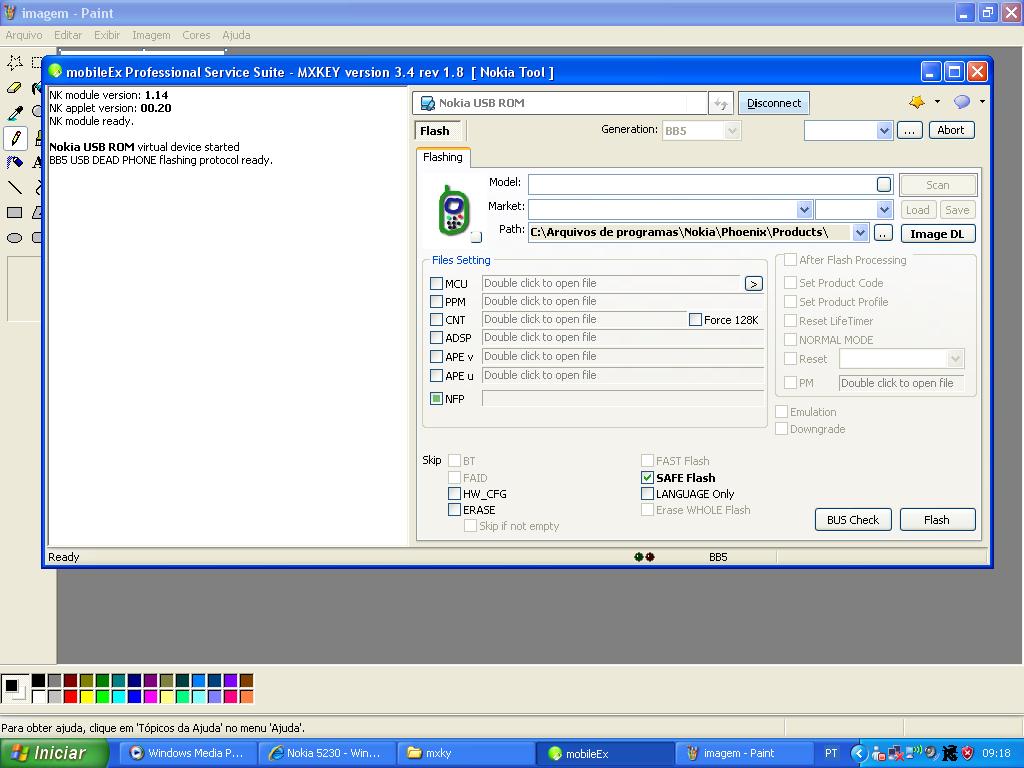The height and width of the screenshot is (768, 1024).
Task: Open Paint's Exibir menu
Action: pos(107,35)
